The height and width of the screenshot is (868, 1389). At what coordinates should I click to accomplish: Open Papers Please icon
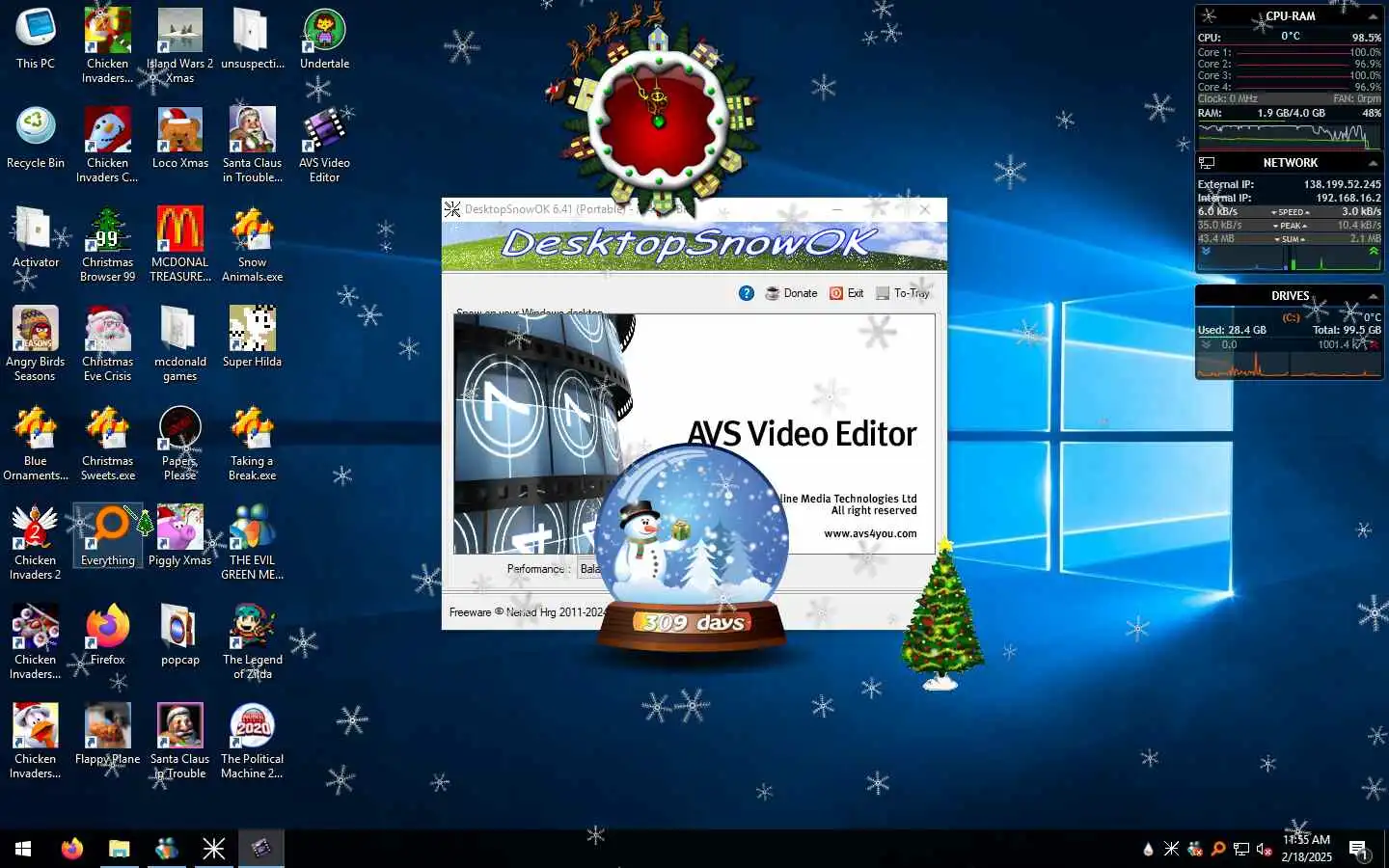179,442
